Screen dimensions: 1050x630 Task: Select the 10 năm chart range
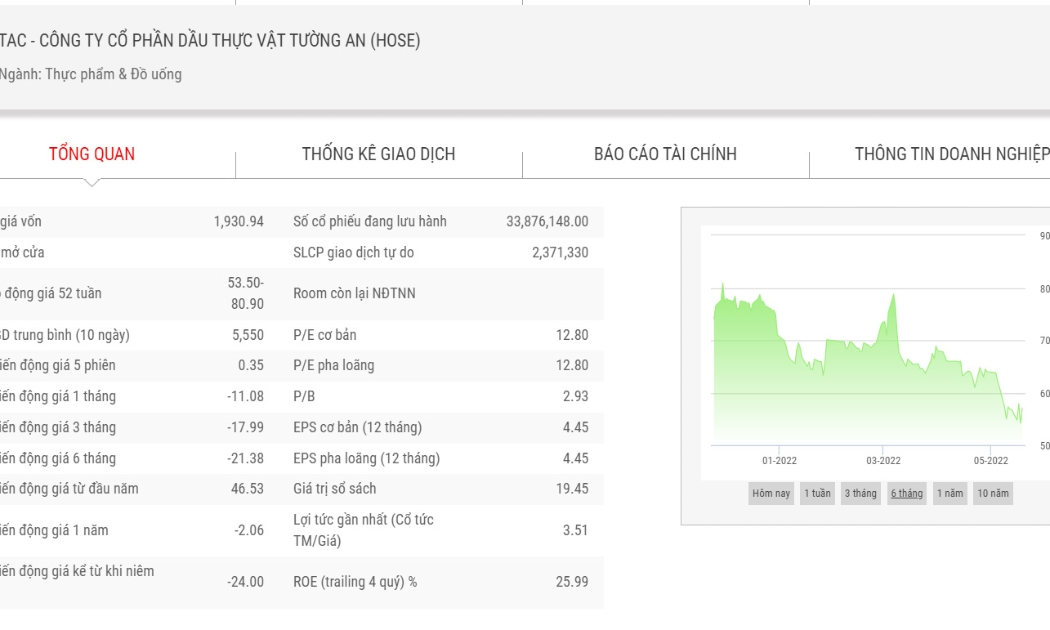click(993, 493)
